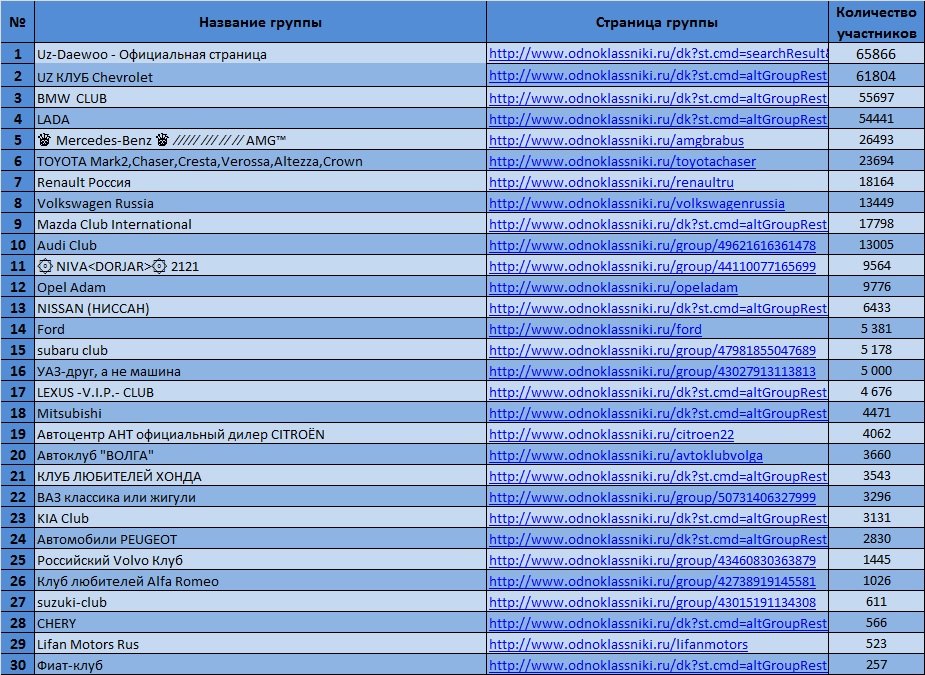925x675 pixels.
Task: Select cell УАЗ-друг, а не машина
Action: coord(260,372)
